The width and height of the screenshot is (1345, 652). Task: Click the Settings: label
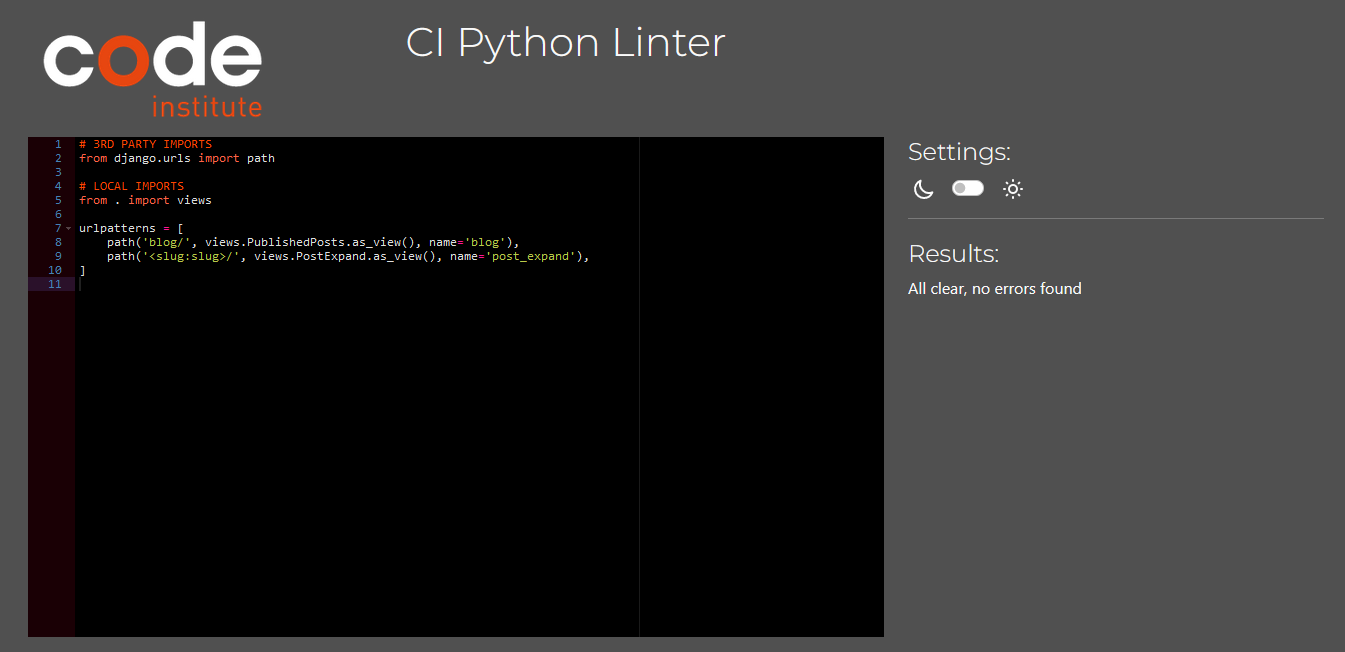959,152
